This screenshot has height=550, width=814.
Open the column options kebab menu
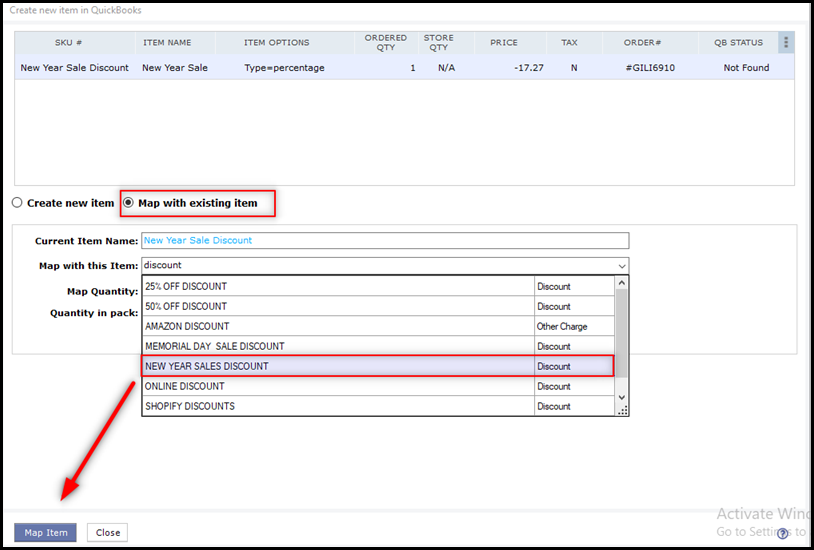tap(786, 43)
